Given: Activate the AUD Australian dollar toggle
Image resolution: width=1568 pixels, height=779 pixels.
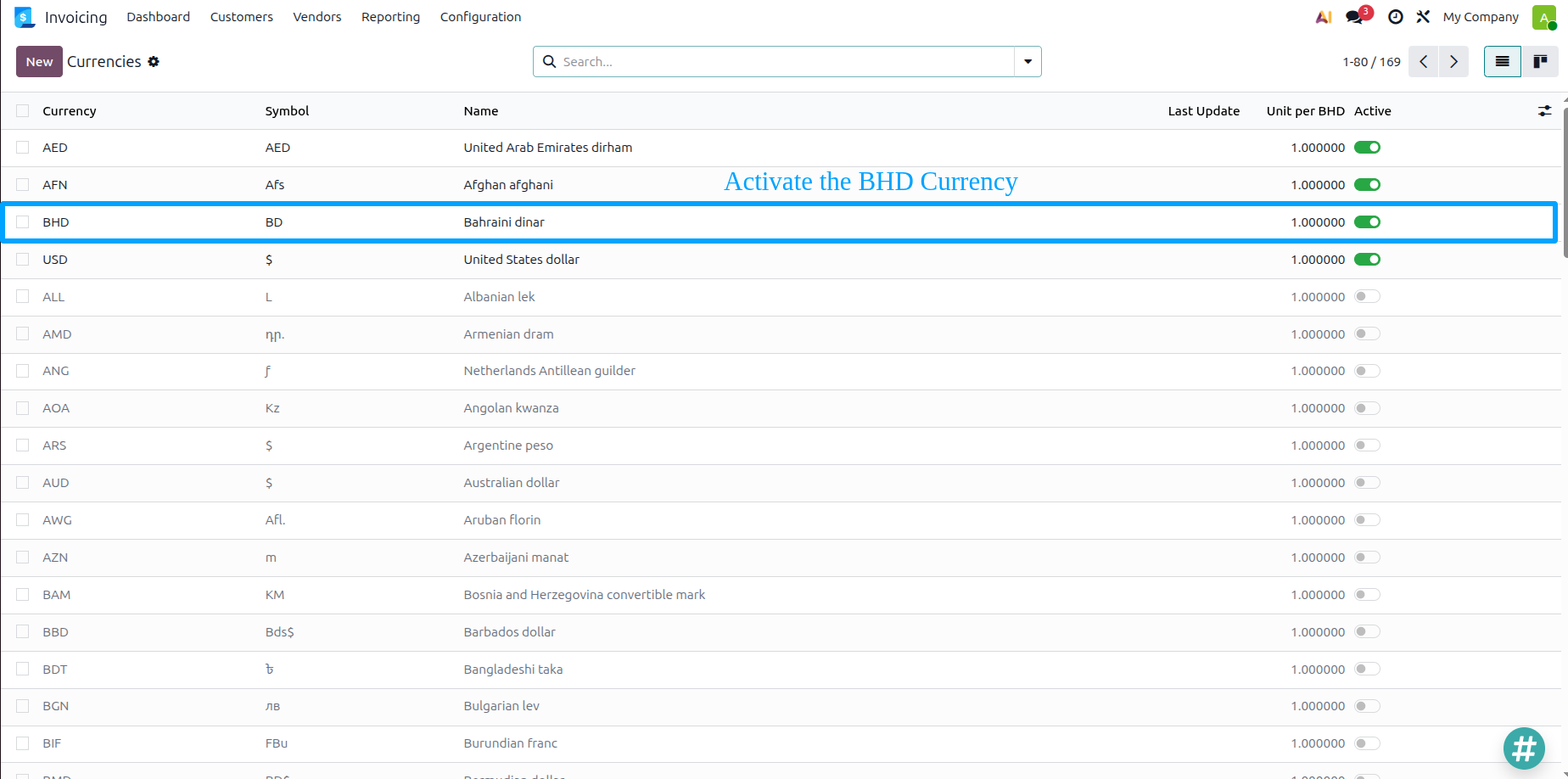Looking at the screenshot, I should (x=1367, y=483).
